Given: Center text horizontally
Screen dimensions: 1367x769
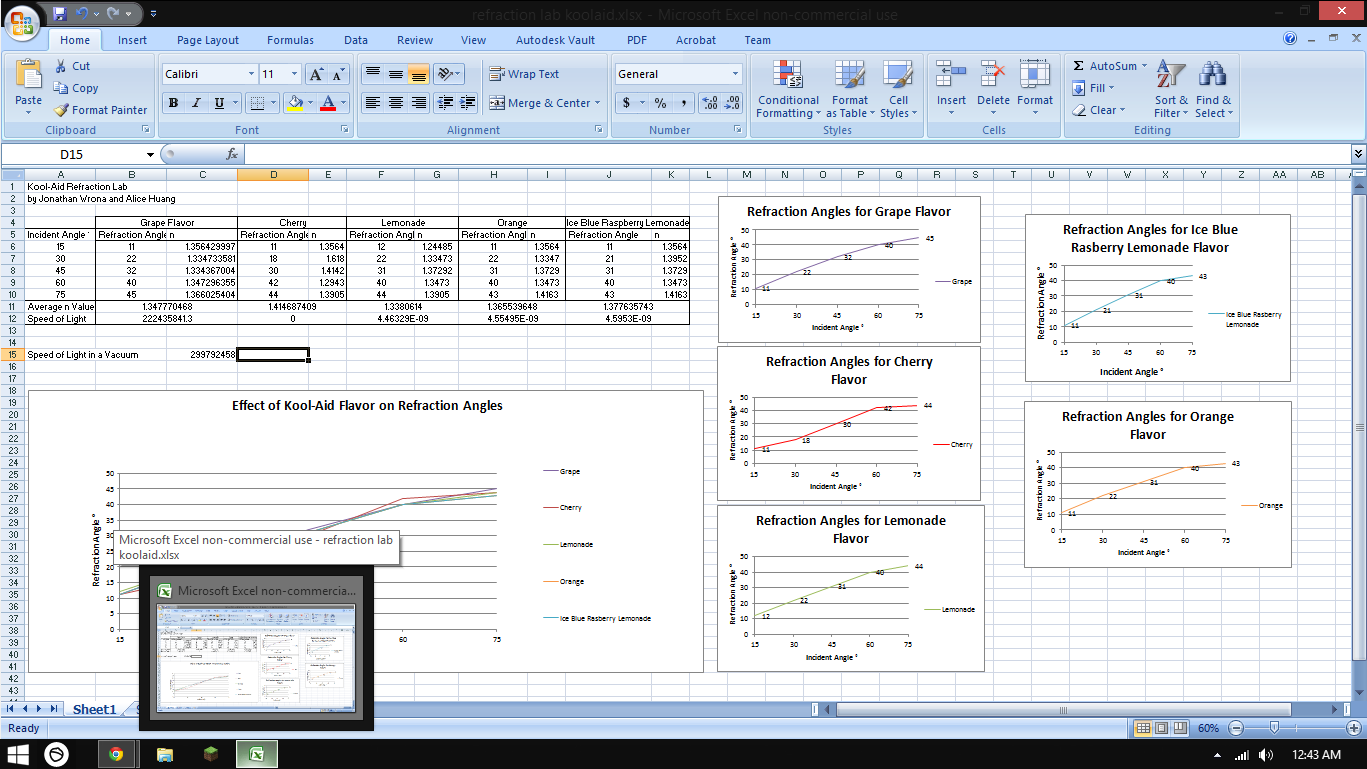Looking at the screenshot, I should (396, 103).
